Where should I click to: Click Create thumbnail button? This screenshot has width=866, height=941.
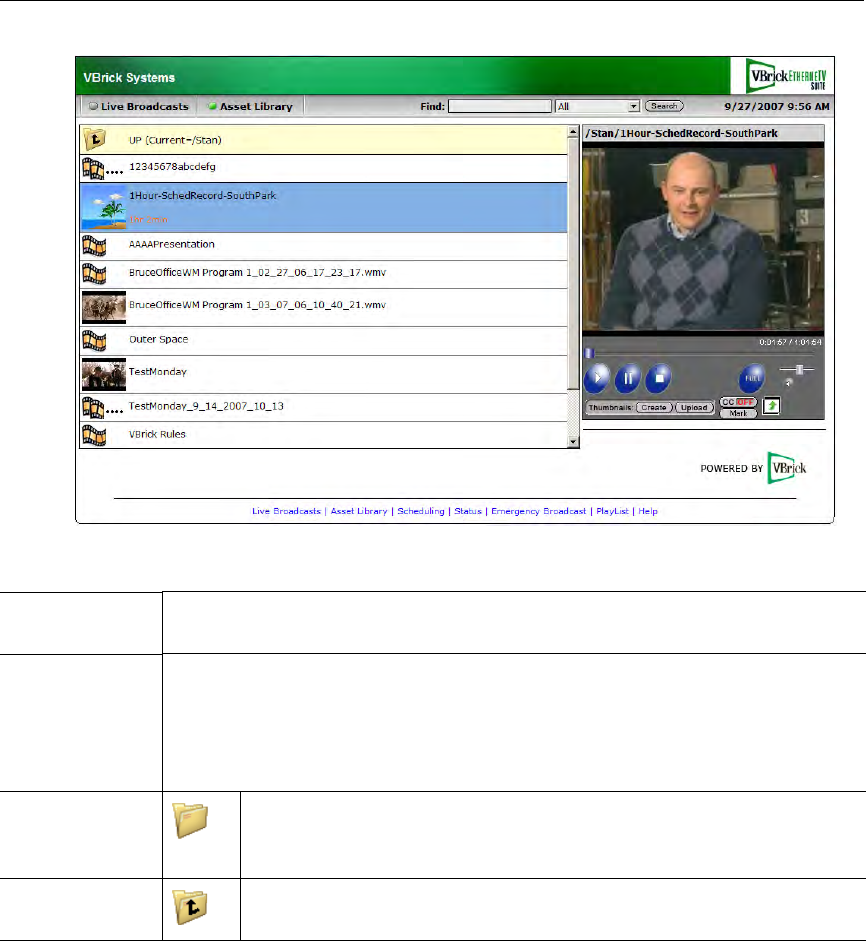coord(654,407)
